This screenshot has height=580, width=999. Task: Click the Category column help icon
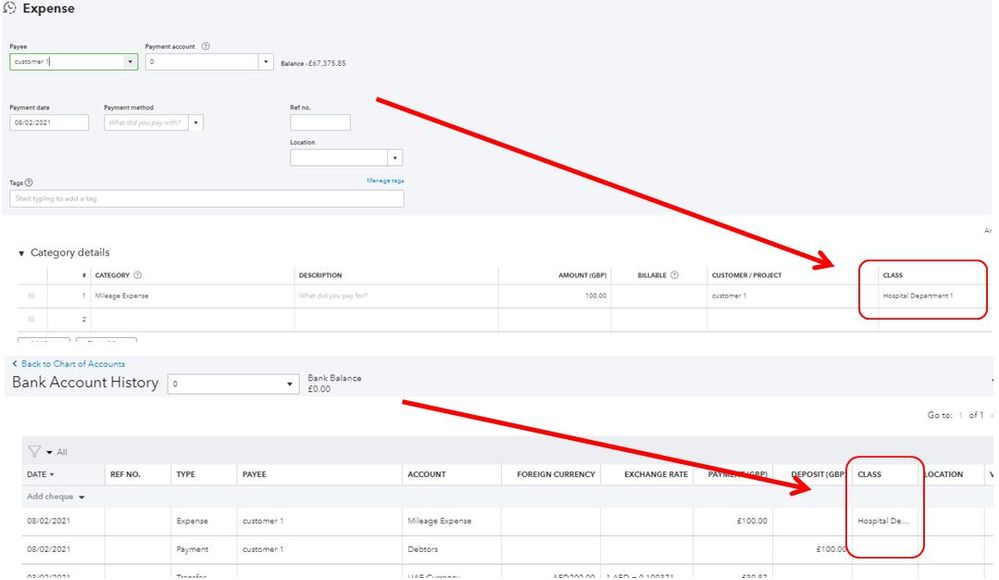tap(138, 275)
